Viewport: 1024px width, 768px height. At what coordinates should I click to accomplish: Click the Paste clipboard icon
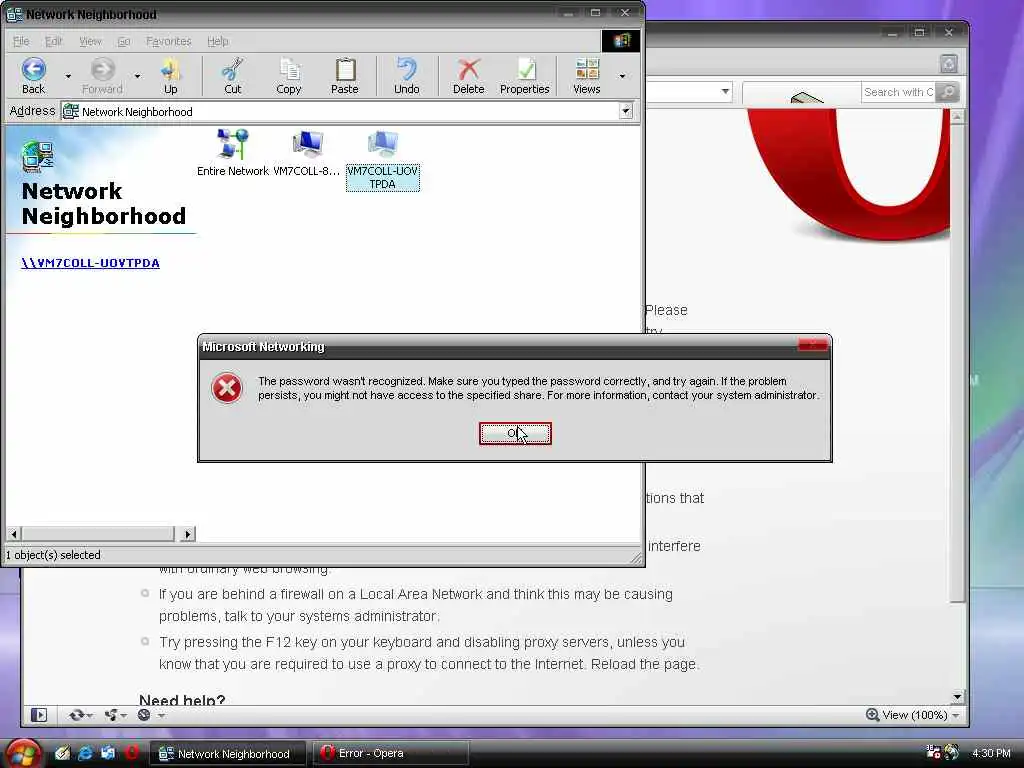pyautogui.click(x=345, y=76)
